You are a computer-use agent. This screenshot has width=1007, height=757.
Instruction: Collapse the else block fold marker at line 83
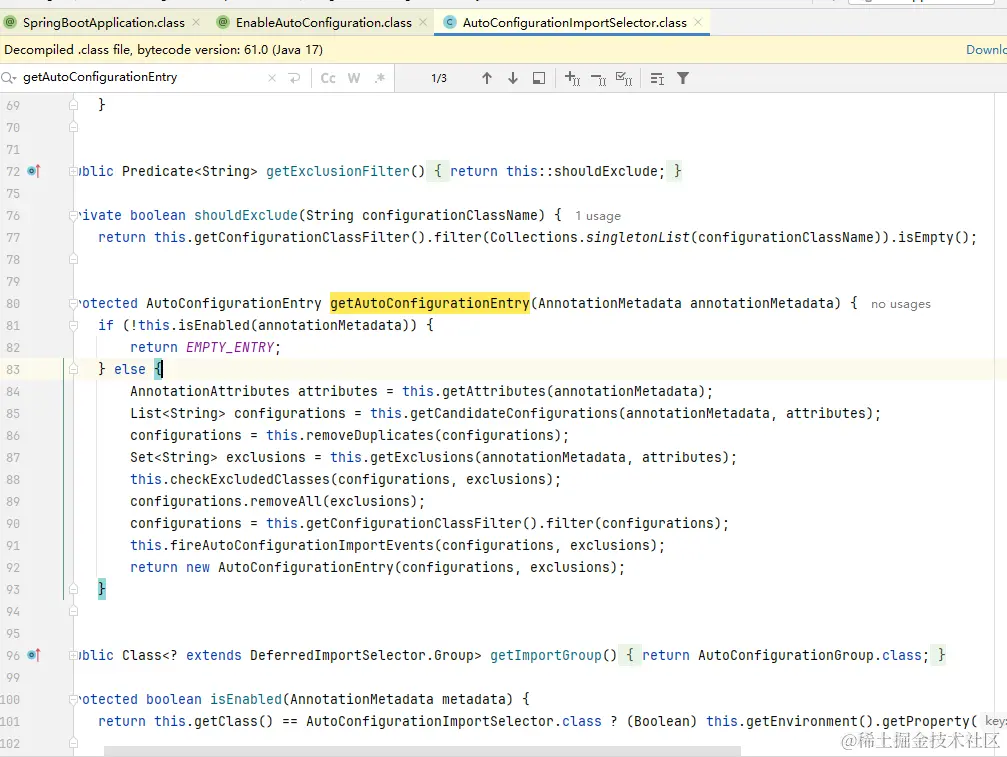(x=73, y=369)
